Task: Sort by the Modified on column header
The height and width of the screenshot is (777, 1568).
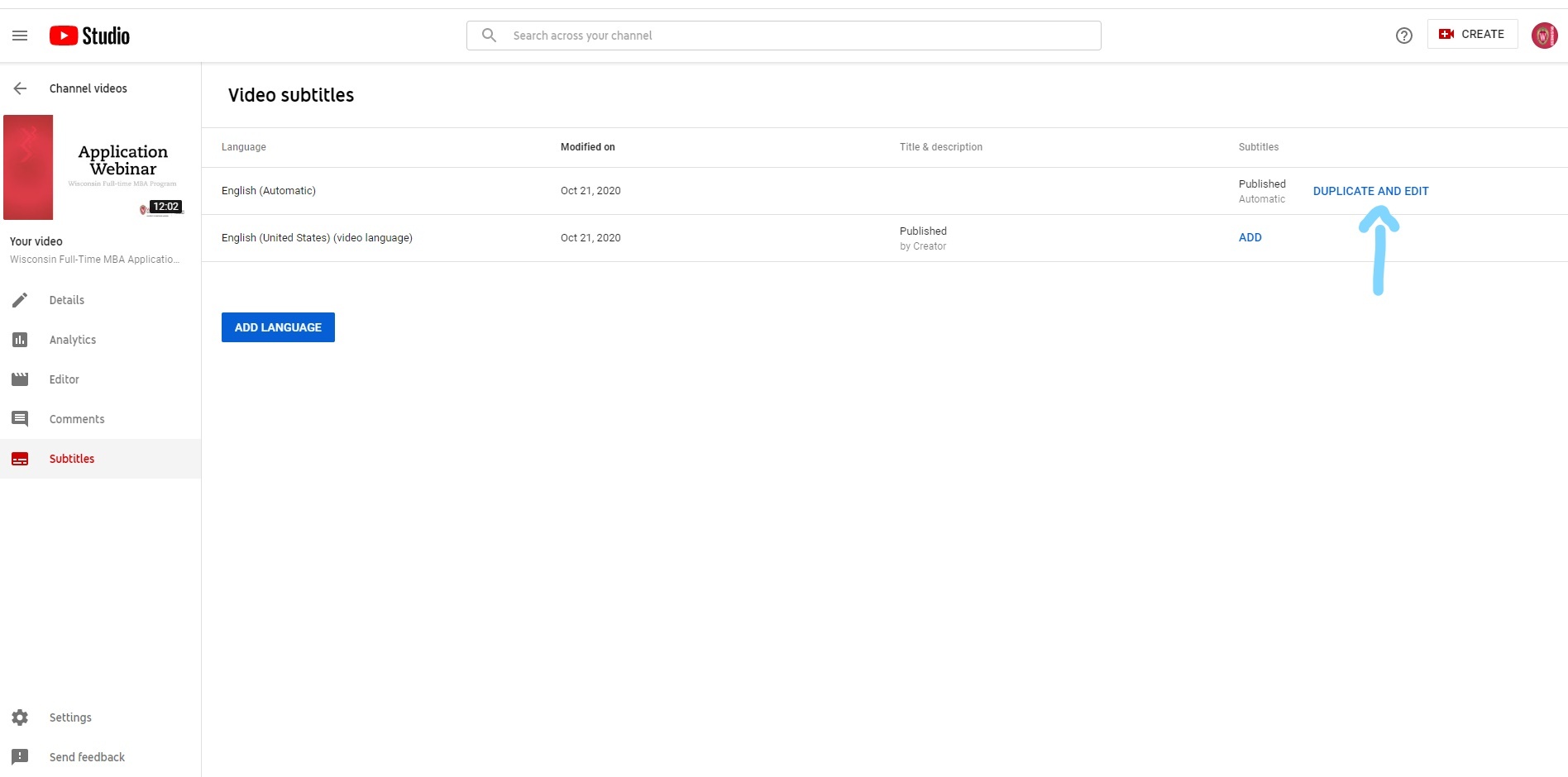Action: (x=587, y=147)
